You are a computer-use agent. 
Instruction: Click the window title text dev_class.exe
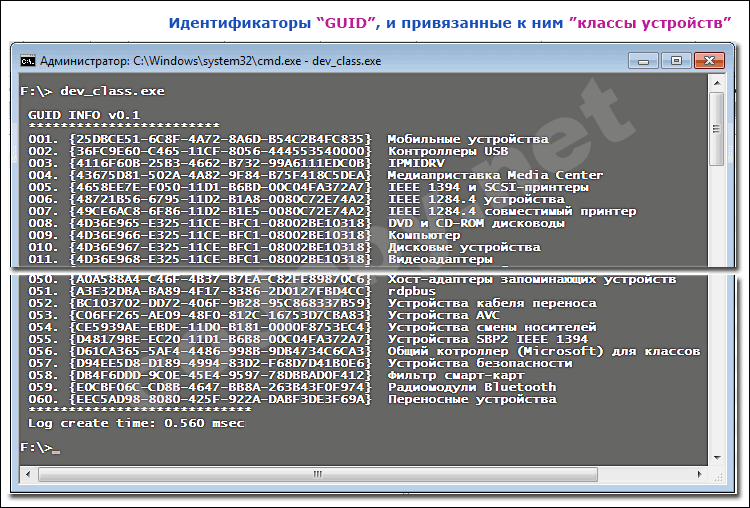[x=347, y=61]
